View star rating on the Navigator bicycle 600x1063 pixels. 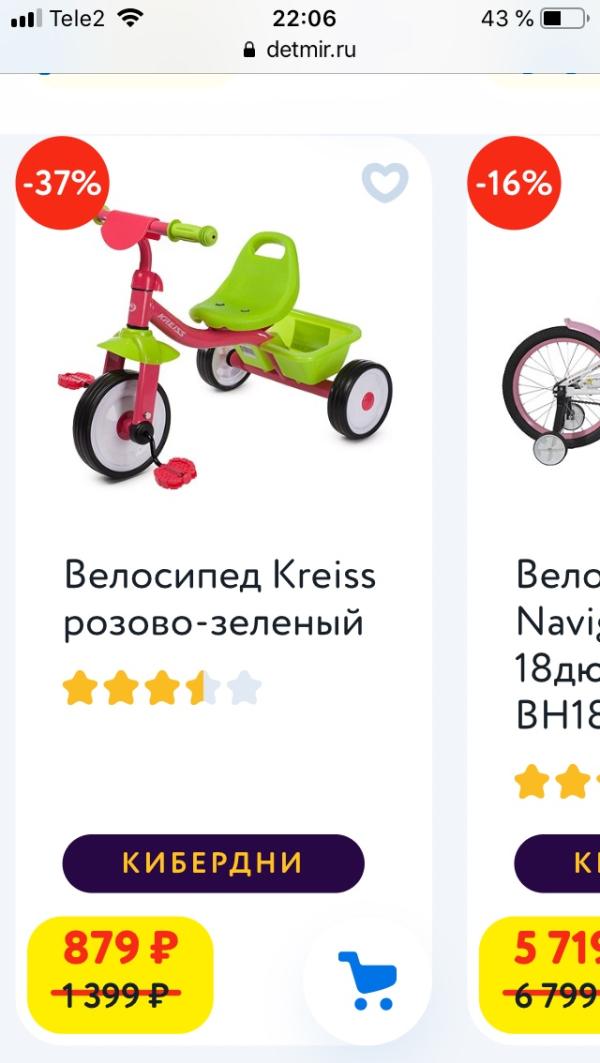(x=557, y=780)
